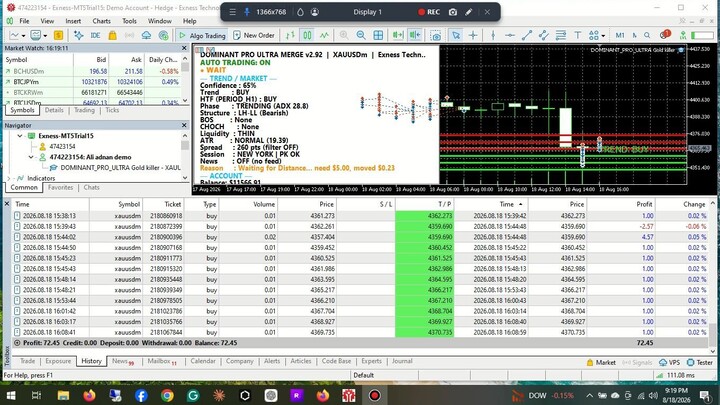Open the Exposure tab in Toolbox

pyautogui.click(x=58, y=361)
